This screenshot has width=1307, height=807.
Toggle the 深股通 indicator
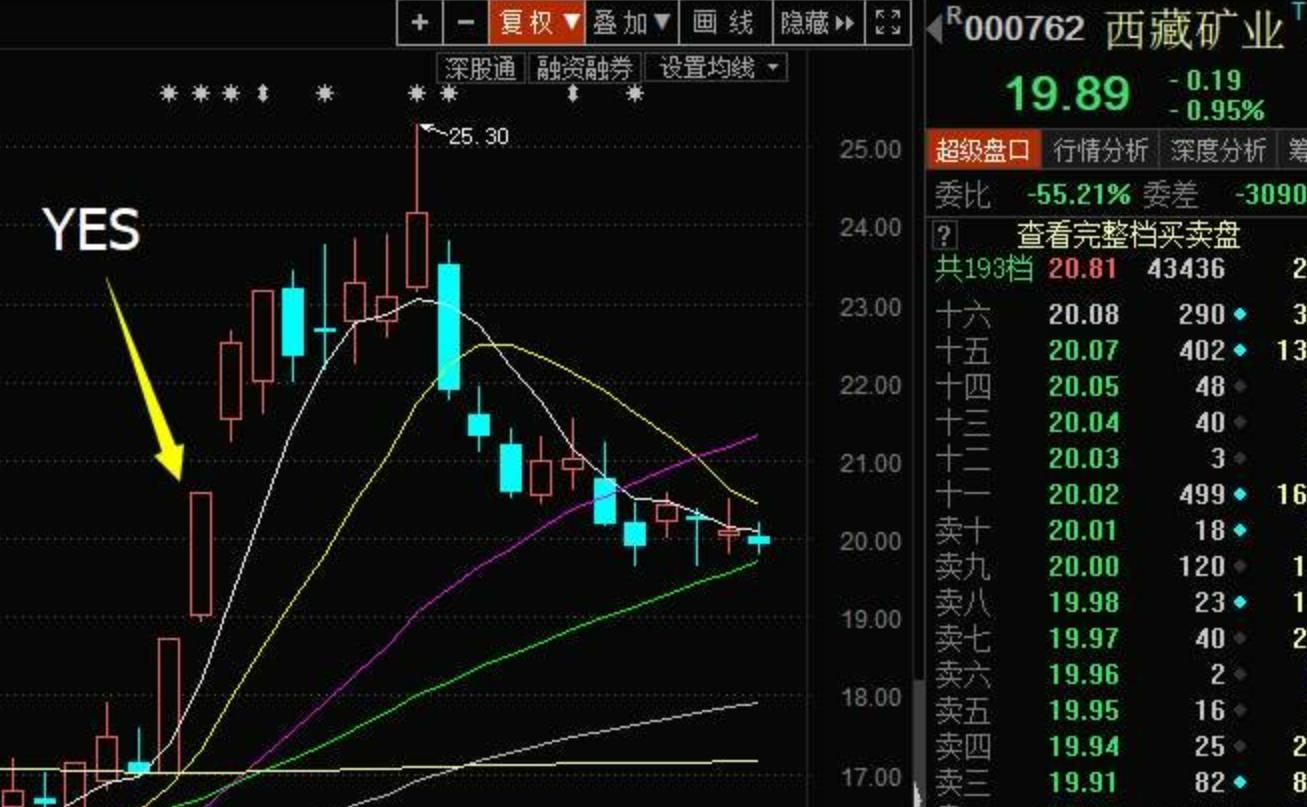click(x=481, y=68)
